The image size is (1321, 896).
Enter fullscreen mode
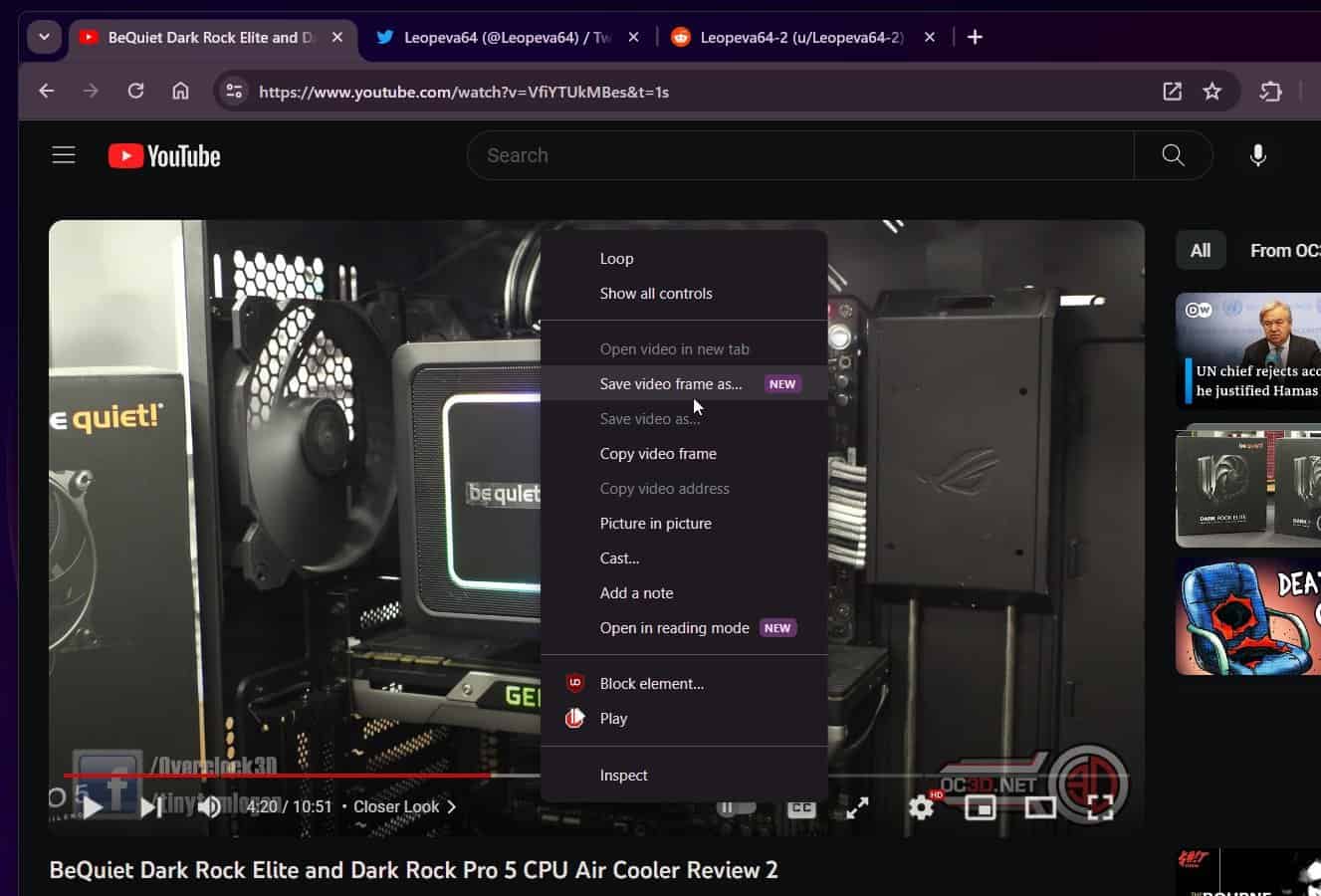(1100, 807)
